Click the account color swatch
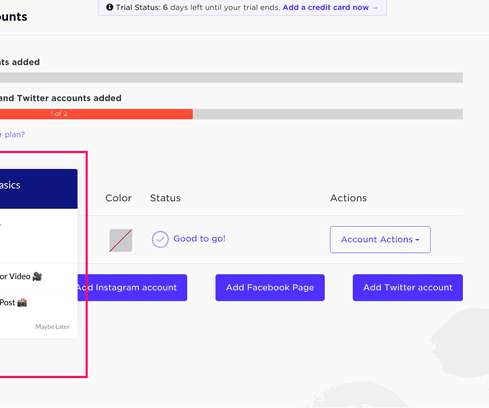Image resolution: width=489 pixels, height=408 pixels. [121, 240]
